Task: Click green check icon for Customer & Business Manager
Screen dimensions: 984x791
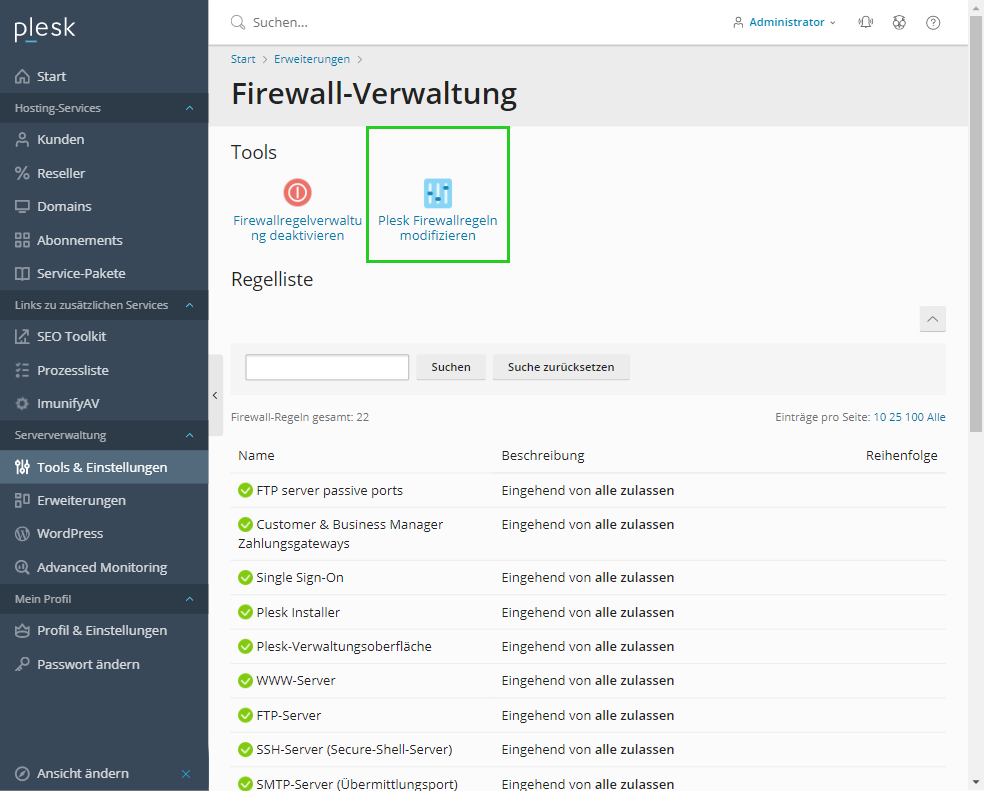Action: click(x=245, y=524)
